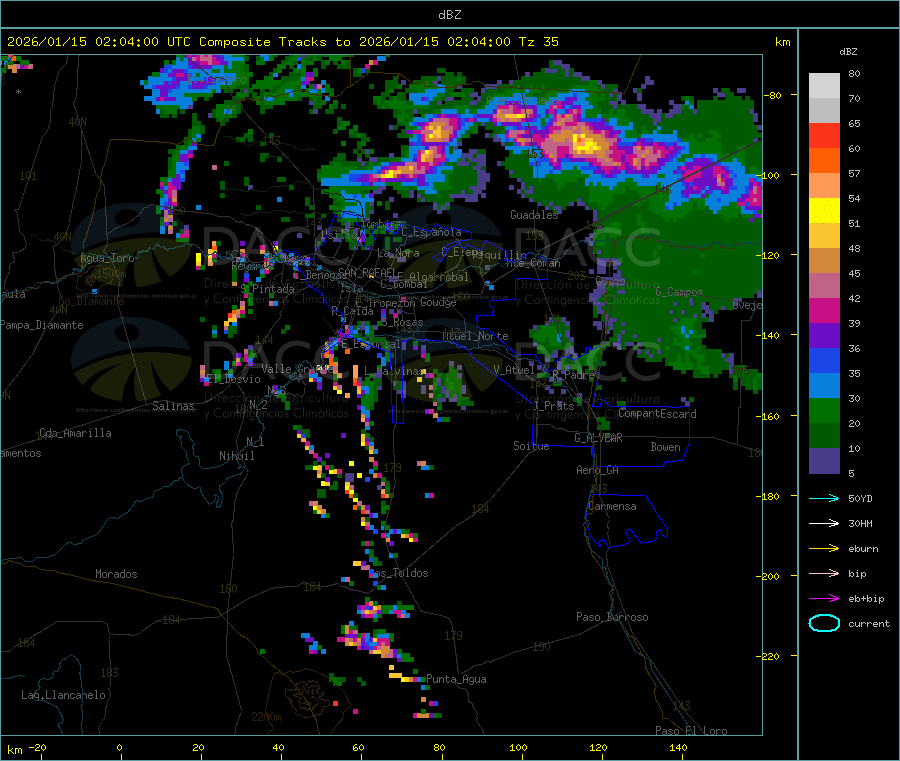Pick the magenta swatch below the 42 label

tap(824, 310)
